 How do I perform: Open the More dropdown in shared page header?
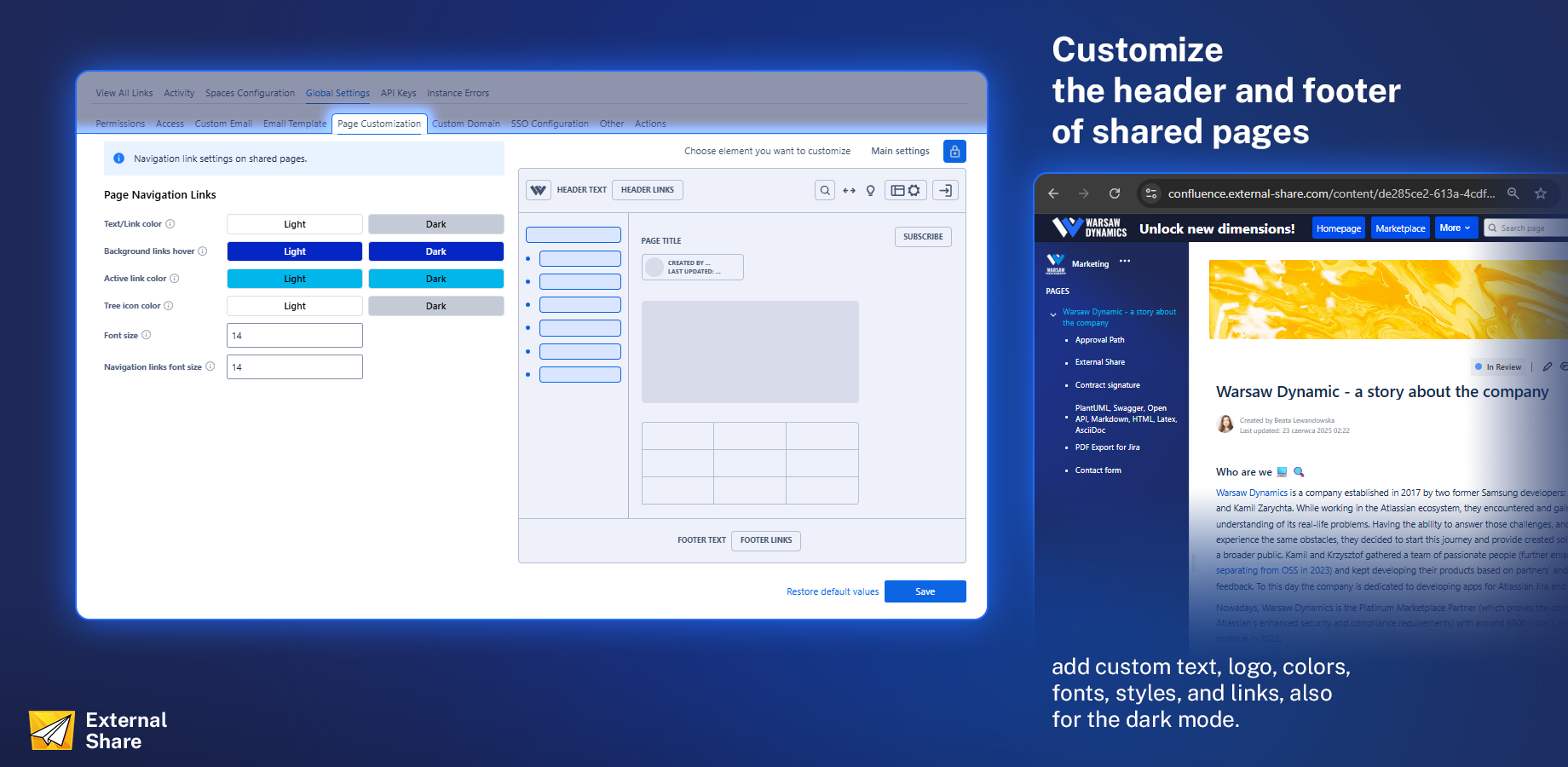click(x=1456, y=228)
